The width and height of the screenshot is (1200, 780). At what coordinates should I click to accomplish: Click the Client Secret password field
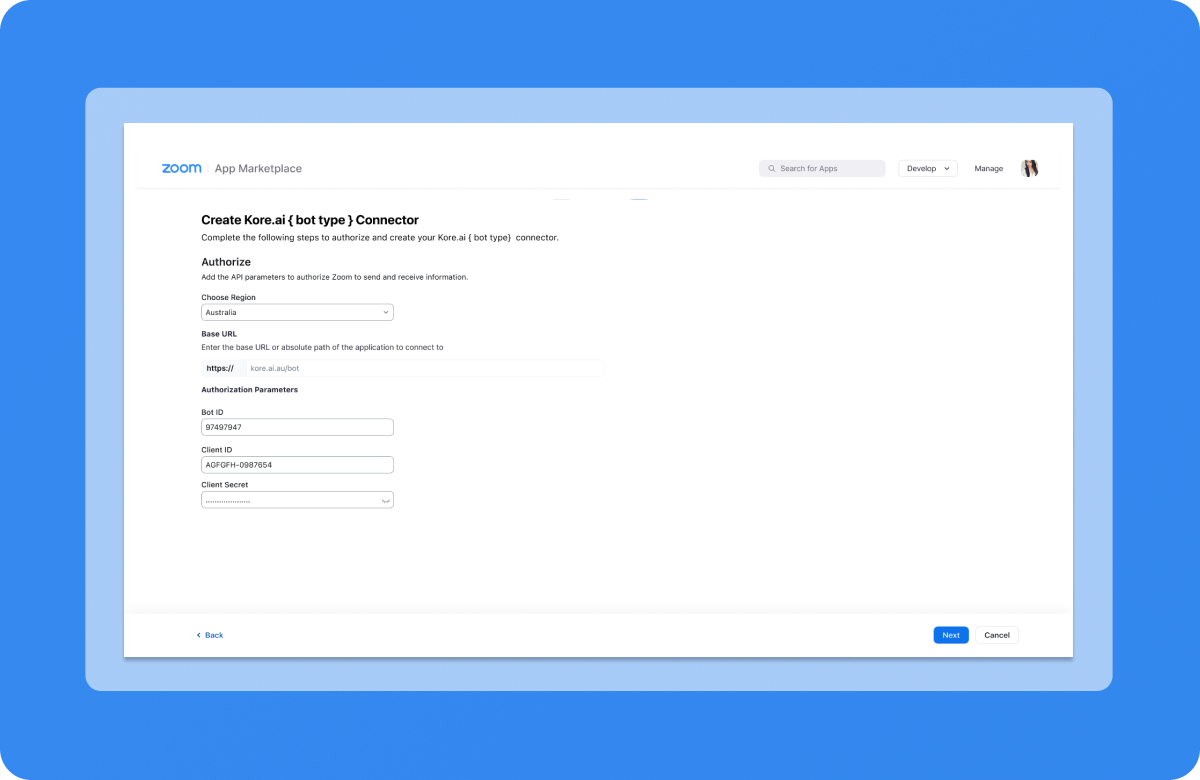297,500
